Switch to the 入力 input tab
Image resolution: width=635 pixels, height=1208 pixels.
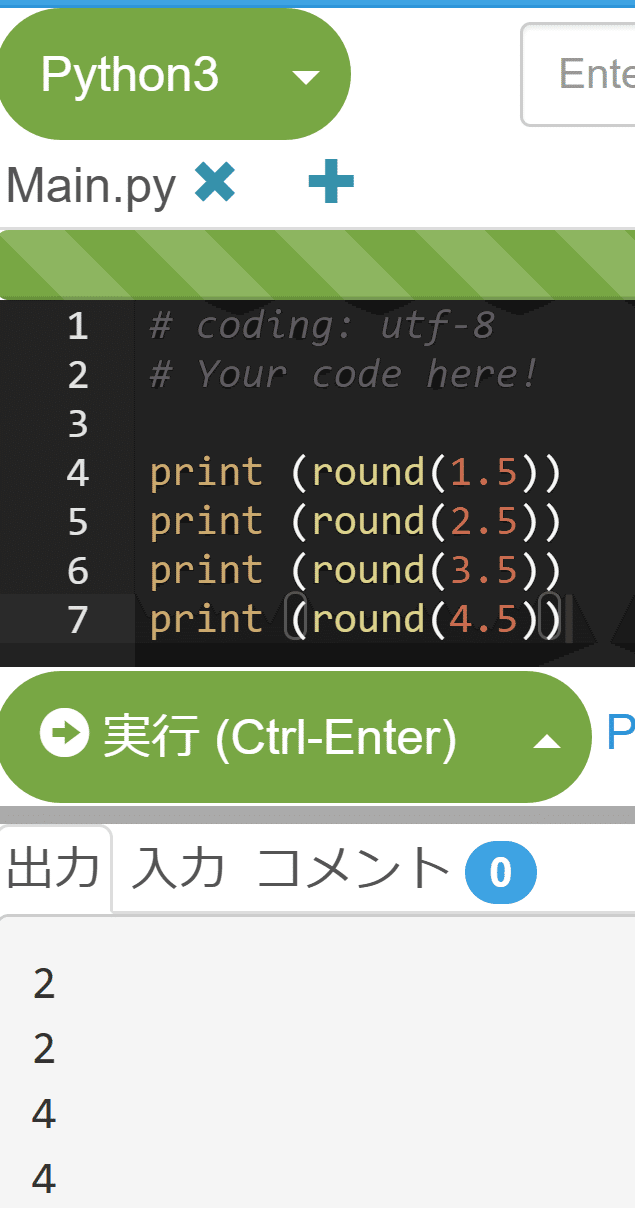tap(178, 870)
